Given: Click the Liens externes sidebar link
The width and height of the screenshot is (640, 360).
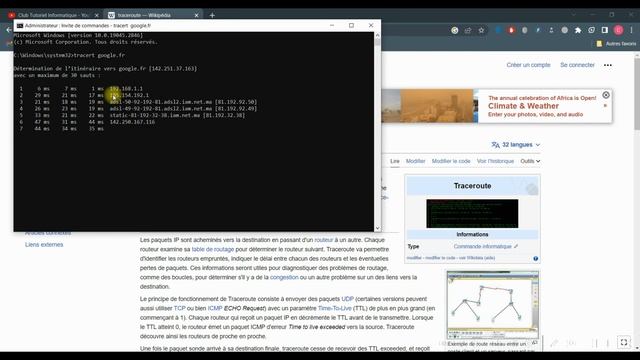Looking at the screenshot, I should tap(44, 244).
